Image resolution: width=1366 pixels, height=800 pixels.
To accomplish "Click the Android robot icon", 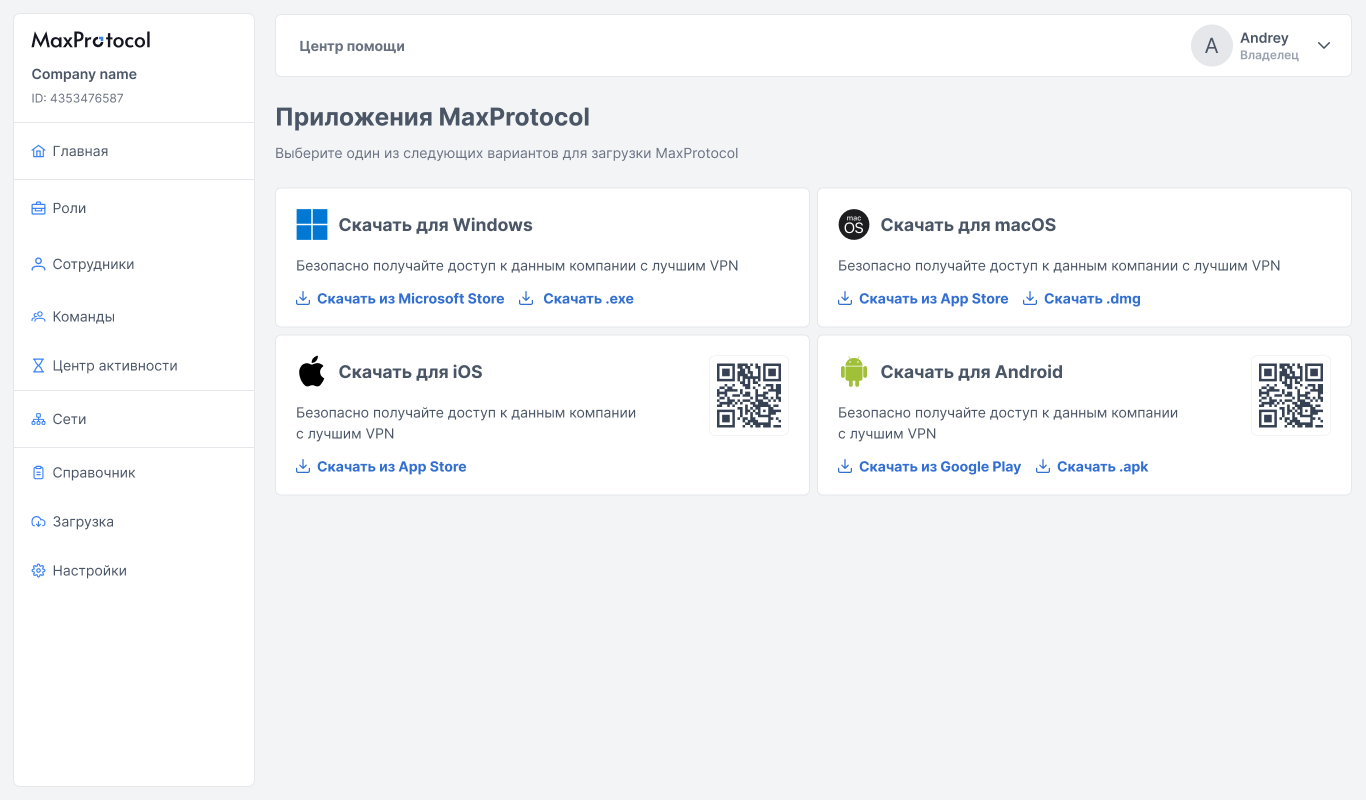I will pyautogui.click(x=854, y=372).
